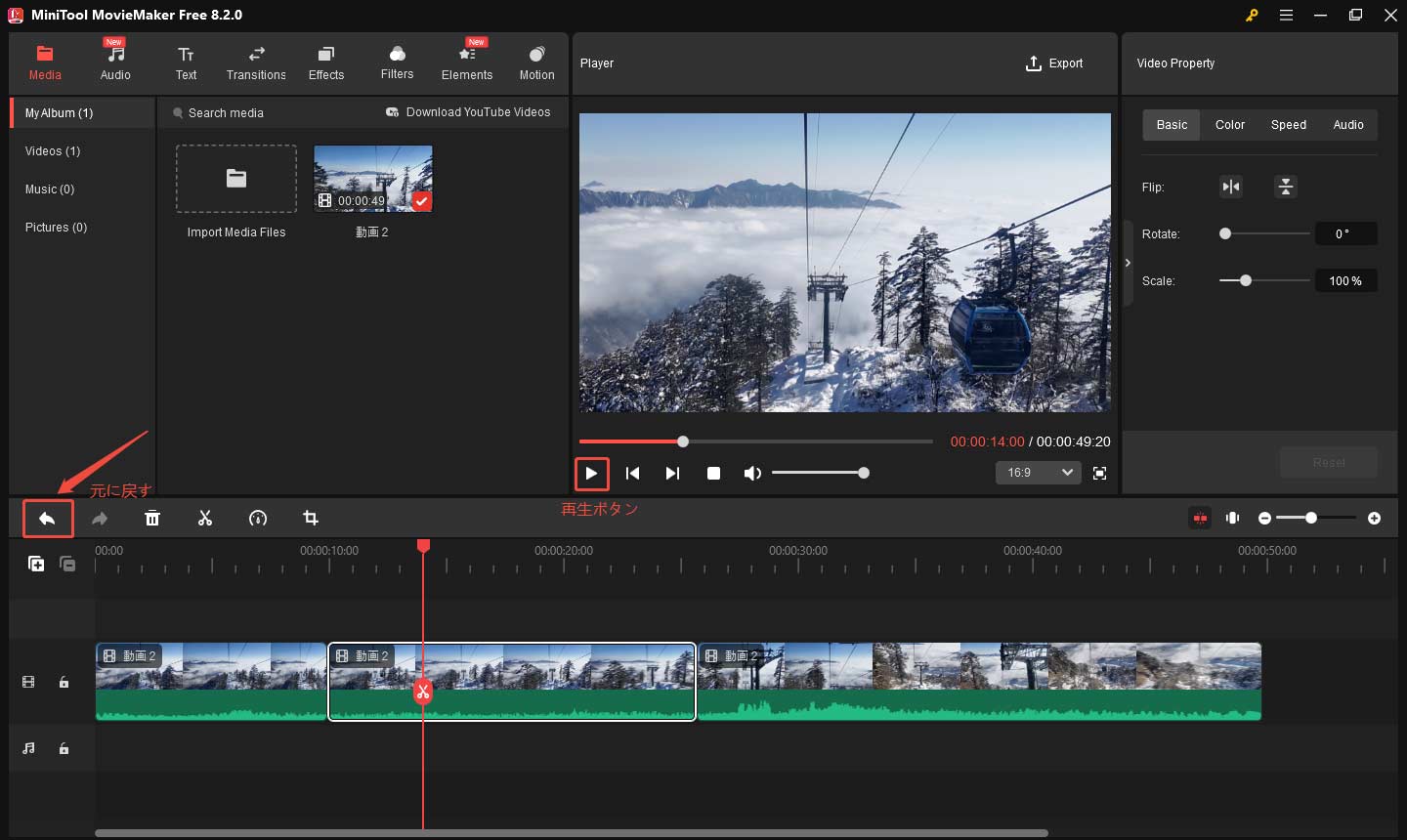Delete selected clip with trash icon
Screen dimensions: 1407x840
(x=152, y=519)
